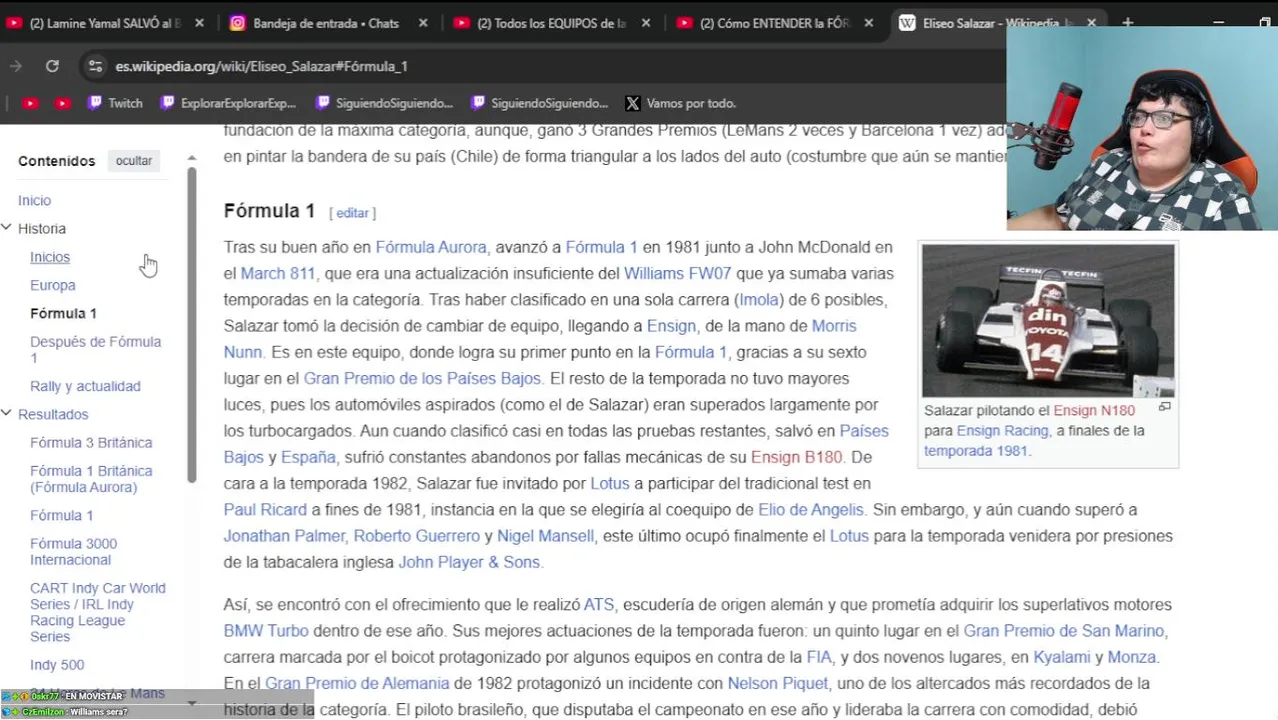Open Ensign N180 link in caption

pos(1094,410)
